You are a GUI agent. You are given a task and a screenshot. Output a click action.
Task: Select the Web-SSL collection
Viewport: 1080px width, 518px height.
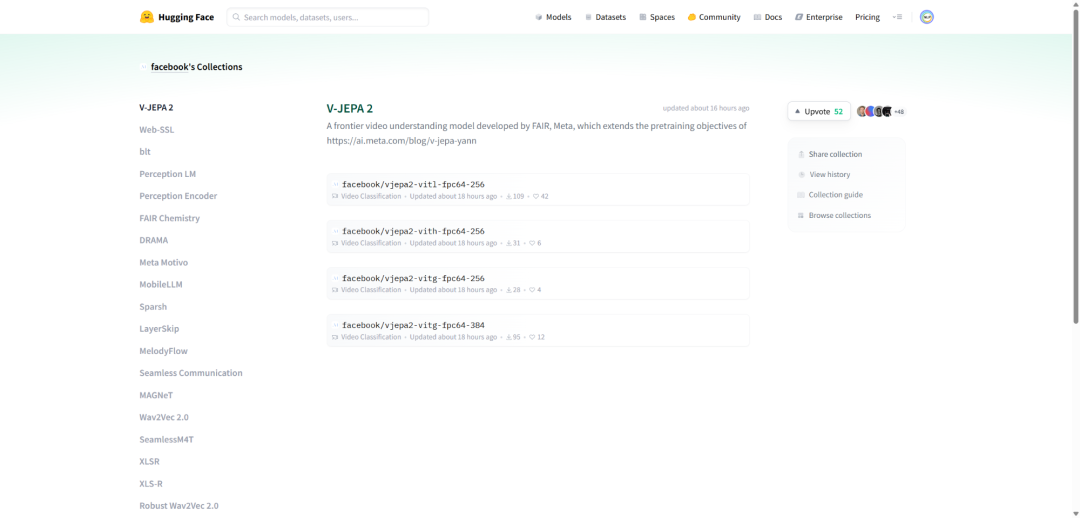[156, 130]
